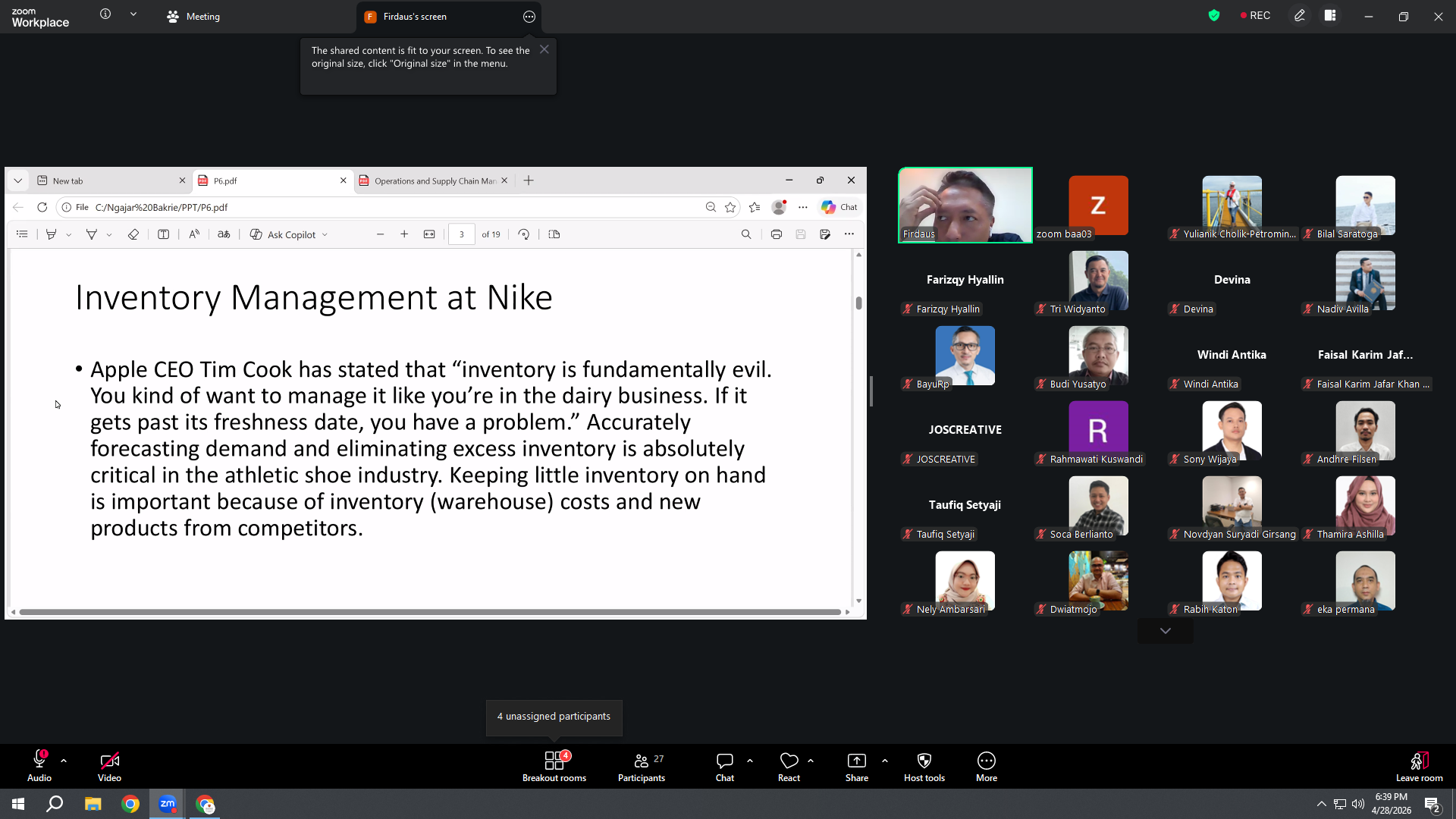Toggle microphone mute with Audio button
This screenshot has width=1456, height=819.
tap(39, 767)
